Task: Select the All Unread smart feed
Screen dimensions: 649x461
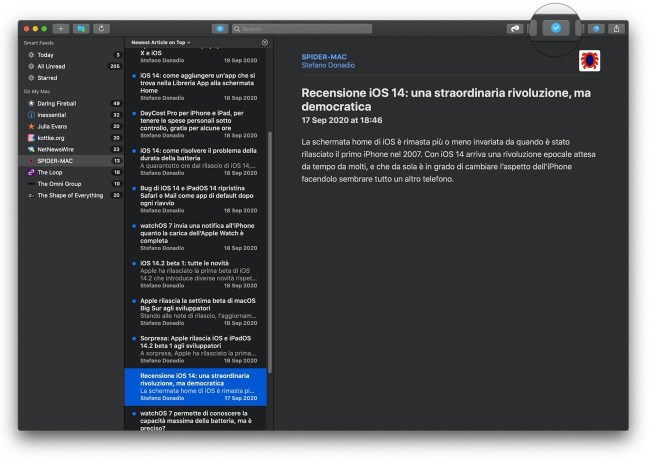Action: pos(72,66)
